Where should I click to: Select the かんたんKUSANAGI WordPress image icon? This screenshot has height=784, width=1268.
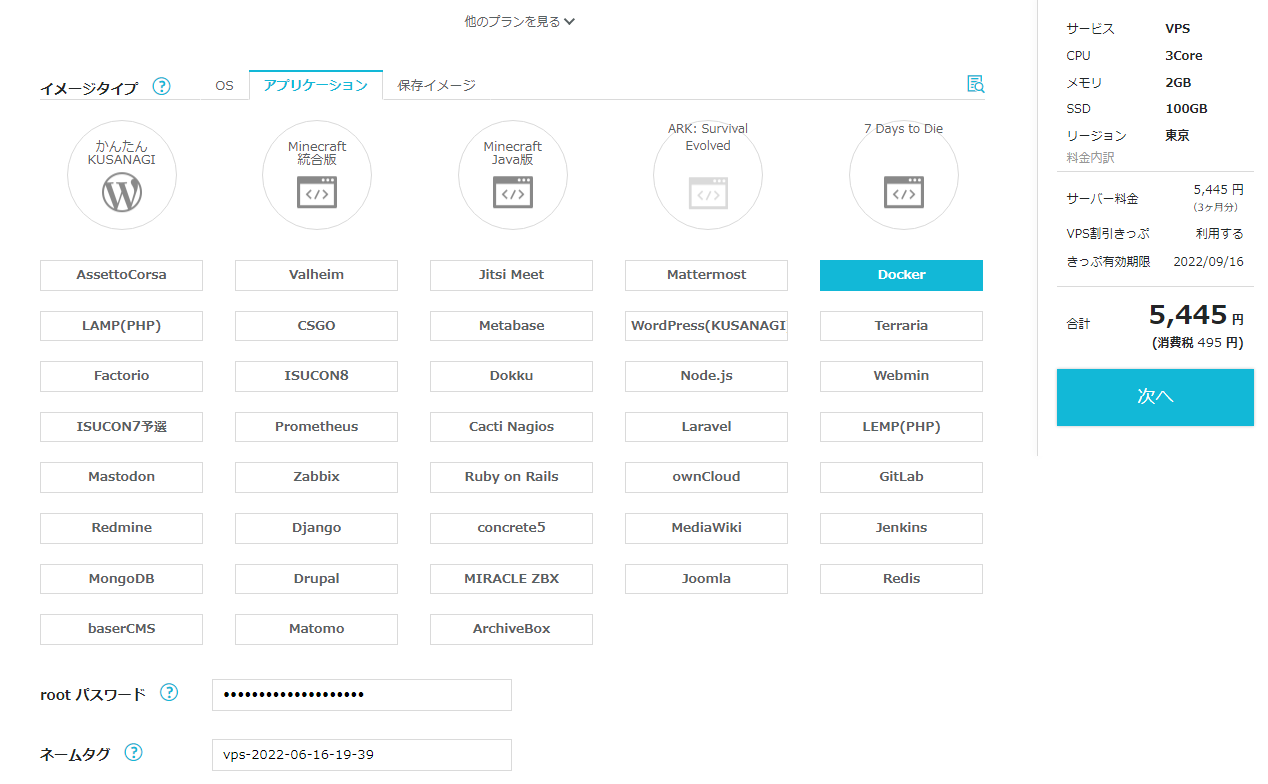coord(122,176)
